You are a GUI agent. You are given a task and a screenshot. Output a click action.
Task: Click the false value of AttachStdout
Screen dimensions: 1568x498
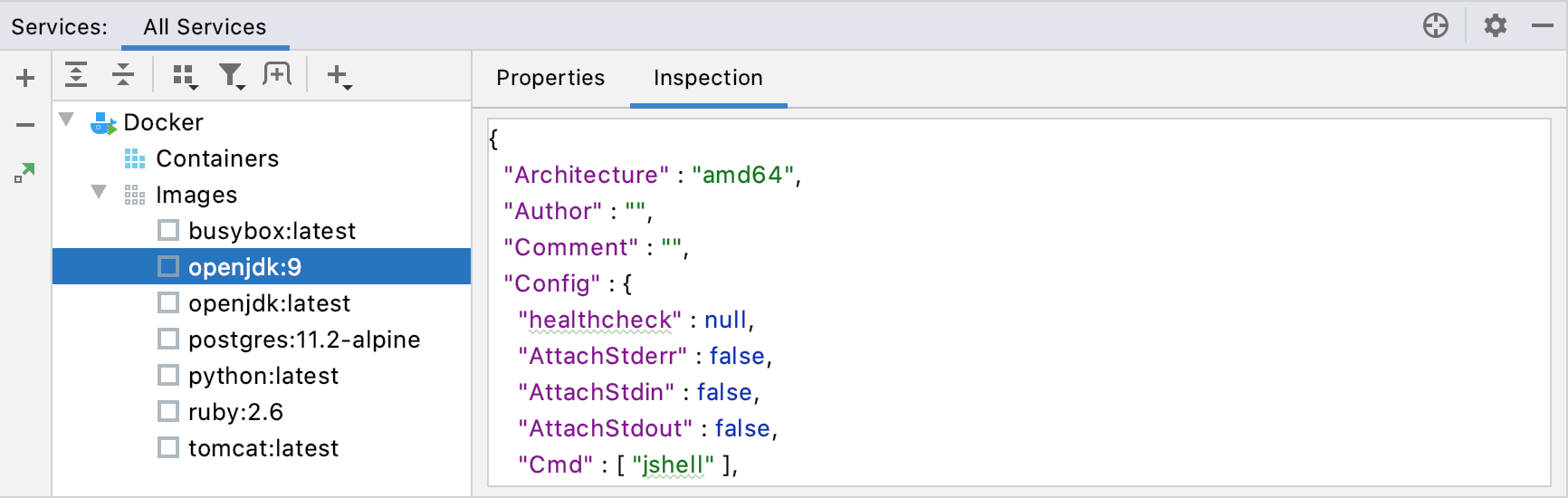pos(742,428)
